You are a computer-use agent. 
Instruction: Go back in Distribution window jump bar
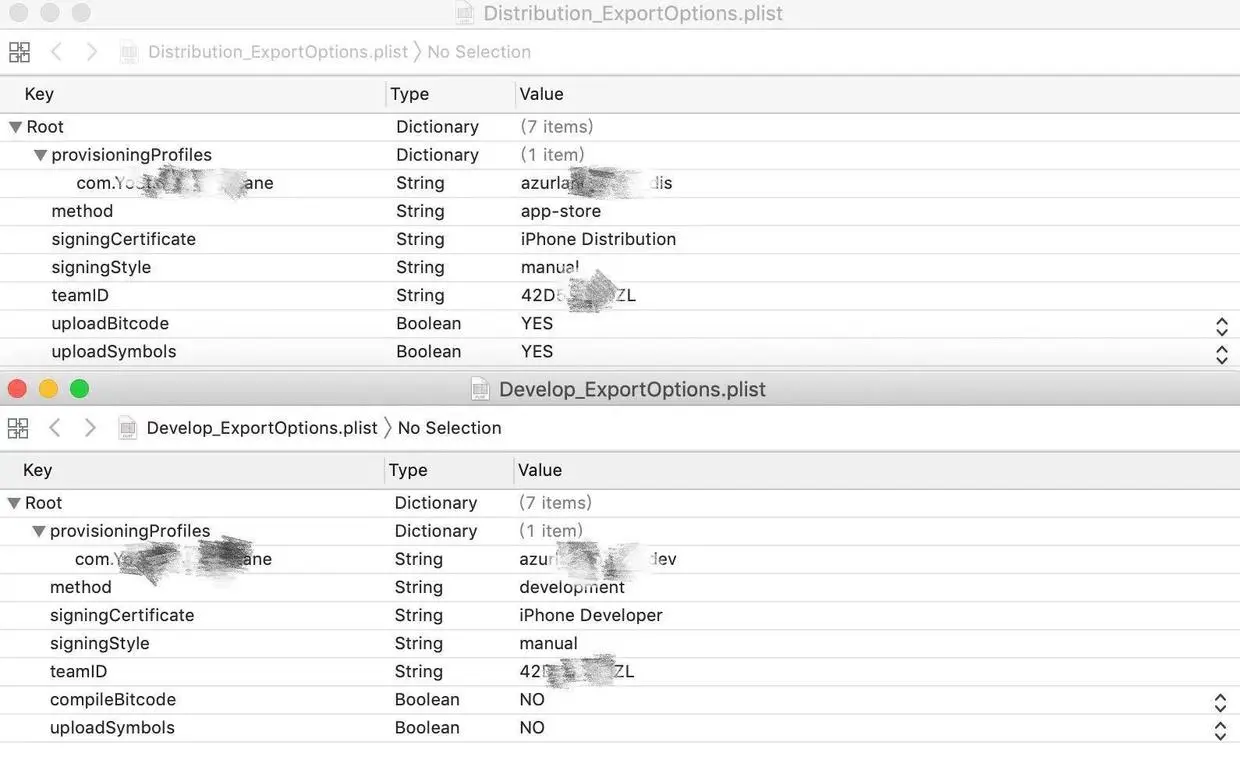point(56,52)
